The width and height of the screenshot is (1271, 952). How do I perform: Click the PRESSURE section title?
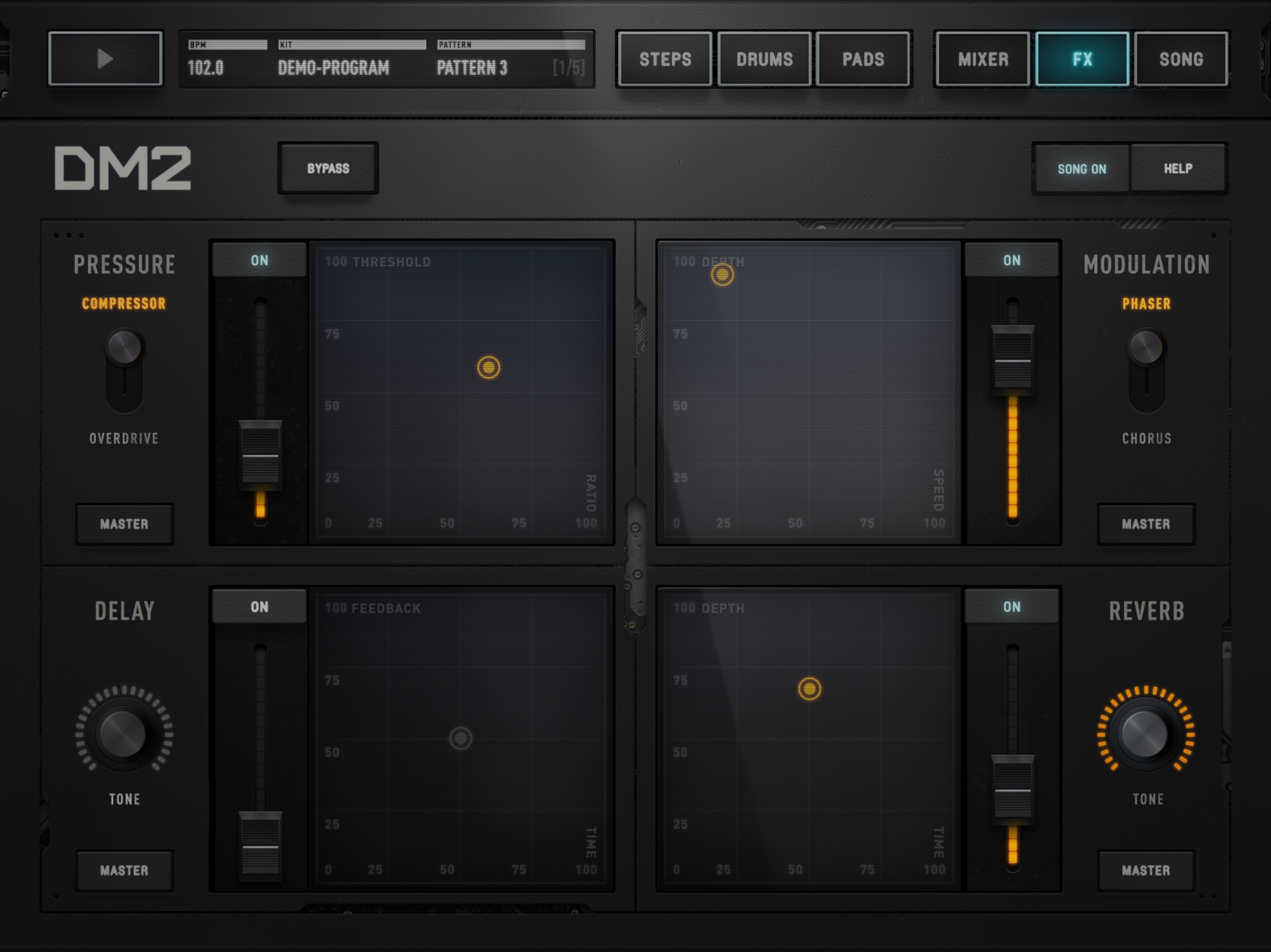124,265
